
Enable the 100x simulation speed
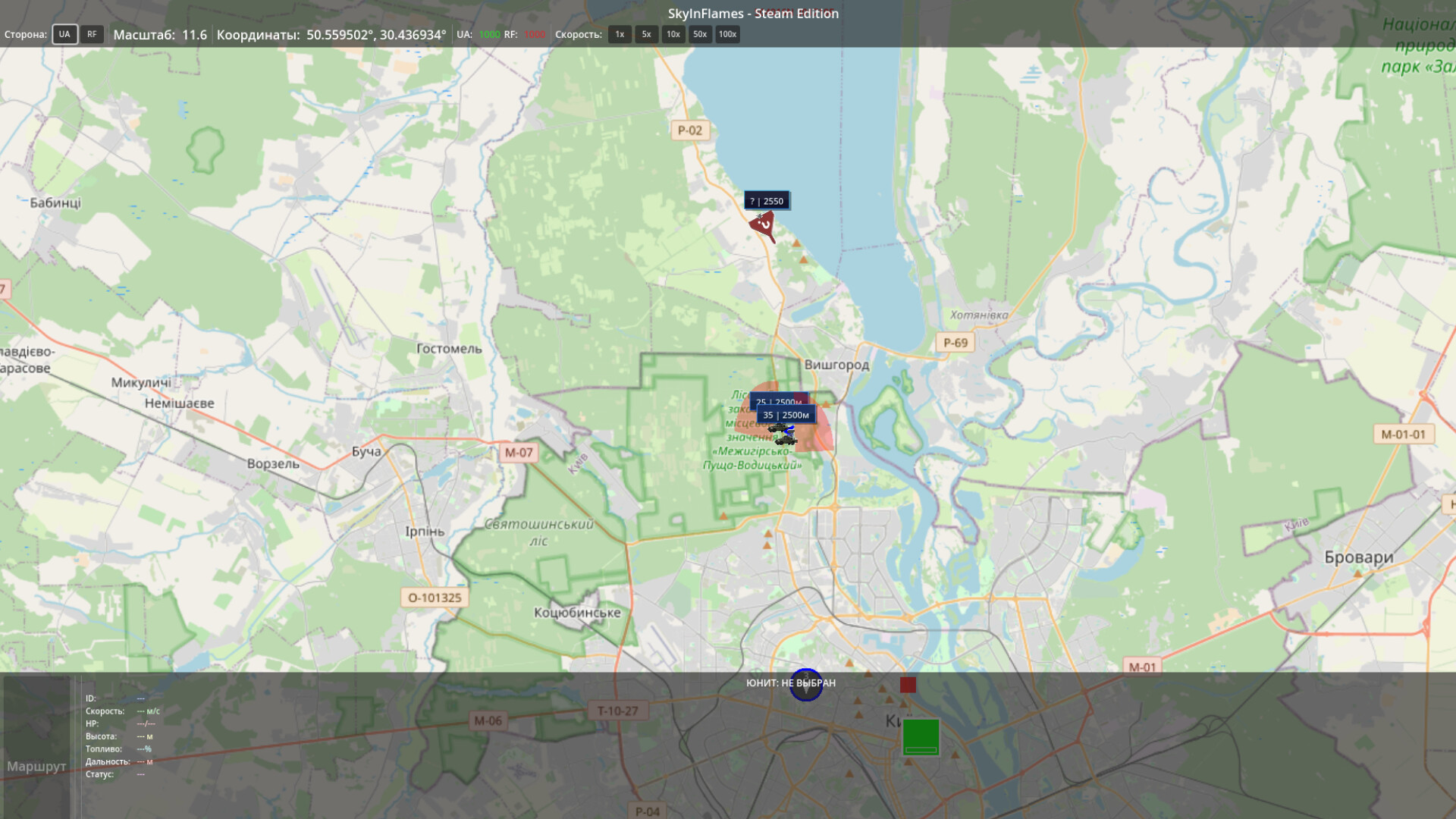(727, 34)
